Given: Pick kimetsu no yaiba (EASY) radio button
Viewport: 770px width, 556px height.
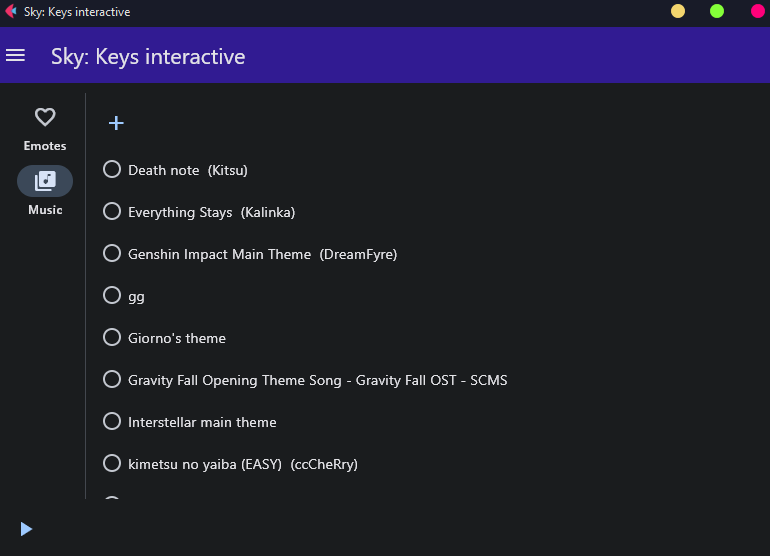Looking at the screenshot, I should pyautogui.click(x=112, y=463).
